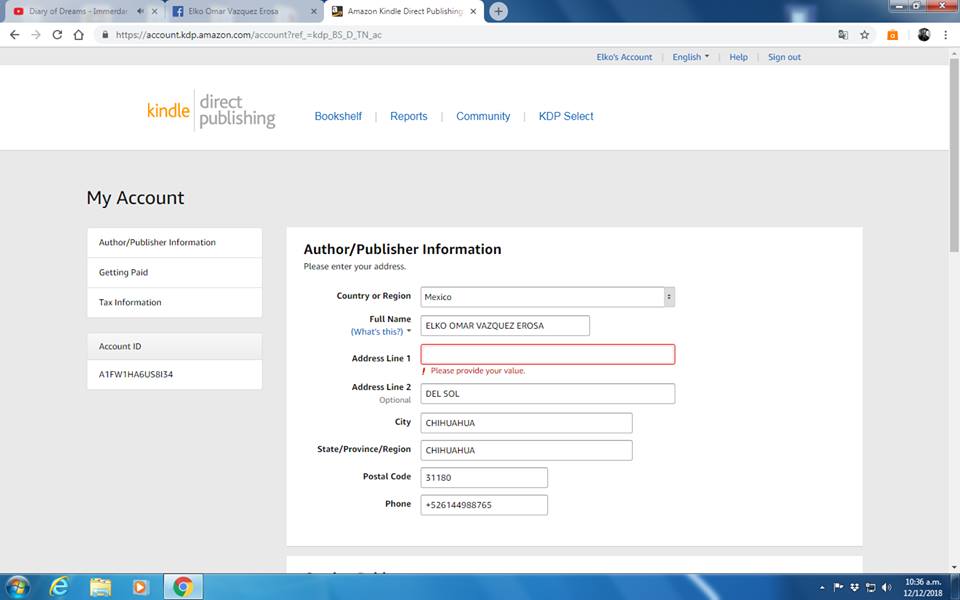Click the empty Address Line 1 field

pyautogui.click(x=547, y=354)
